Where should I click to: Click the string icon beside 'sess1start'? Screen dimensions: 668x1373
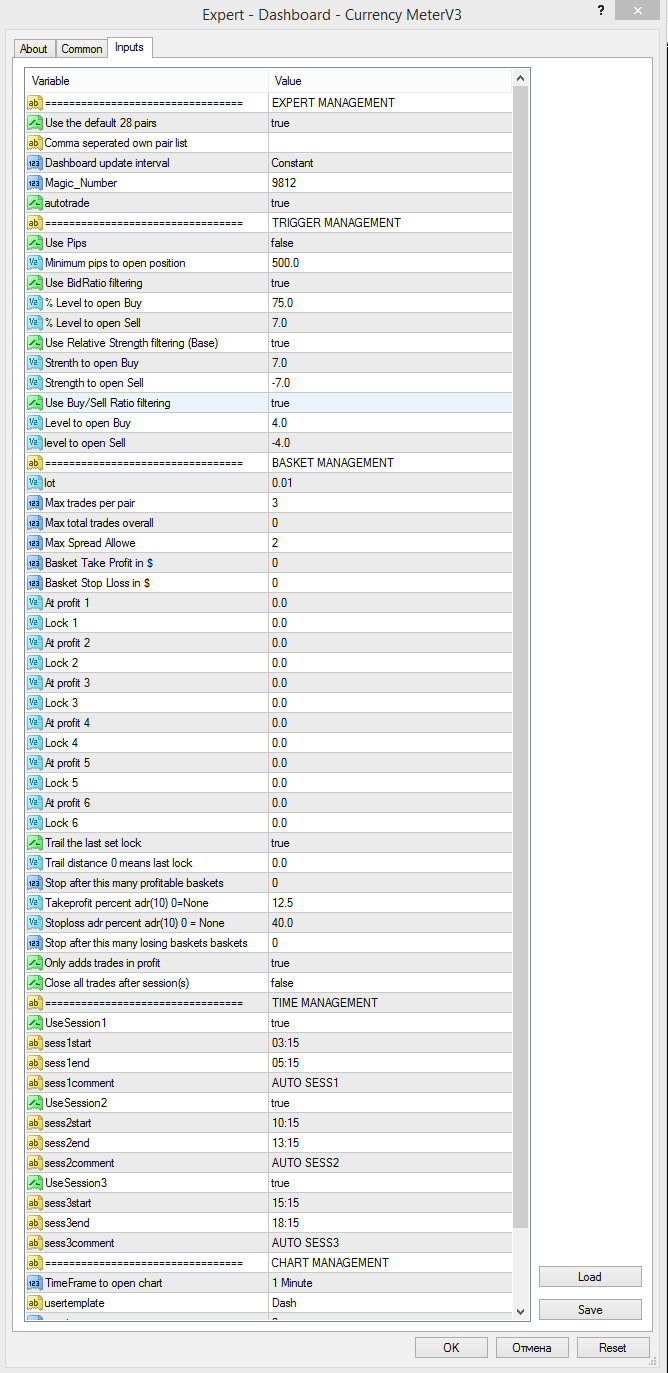pos(34,1043)
